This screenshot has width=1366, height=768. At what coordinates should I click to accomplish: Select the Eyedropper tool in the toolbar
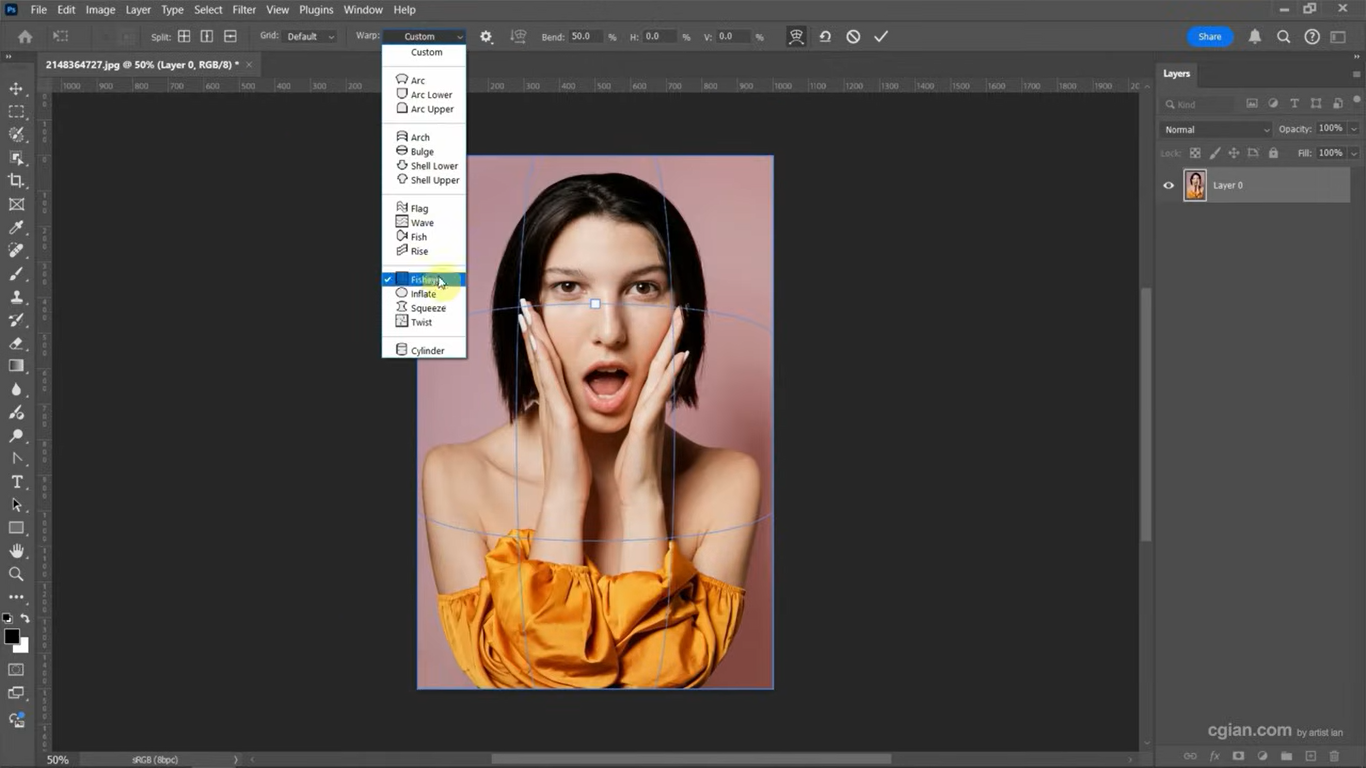pos(16,228)
